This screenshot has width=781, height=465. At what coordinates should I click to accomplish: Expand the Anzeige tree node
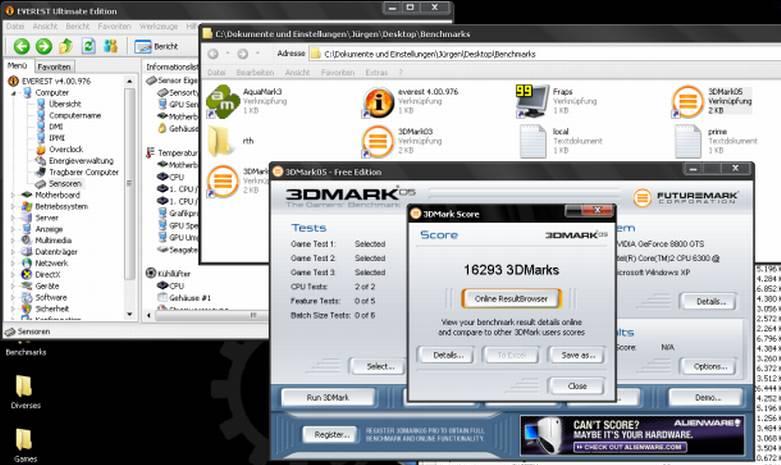tap(13, 229)
